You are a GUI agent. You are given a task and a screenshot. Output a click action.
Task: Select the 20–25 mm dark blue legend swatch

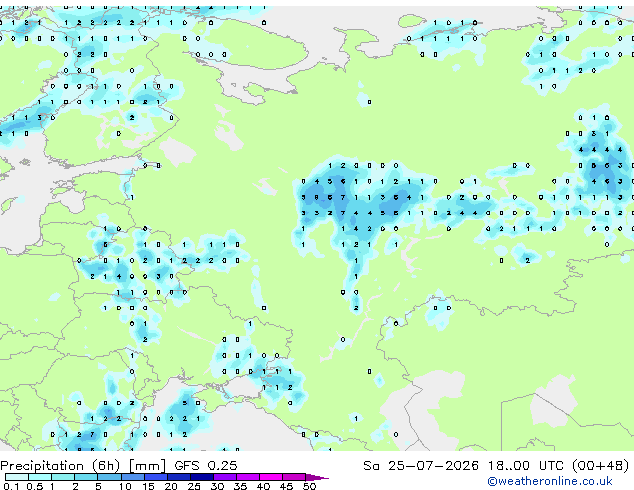pos(178,477)
